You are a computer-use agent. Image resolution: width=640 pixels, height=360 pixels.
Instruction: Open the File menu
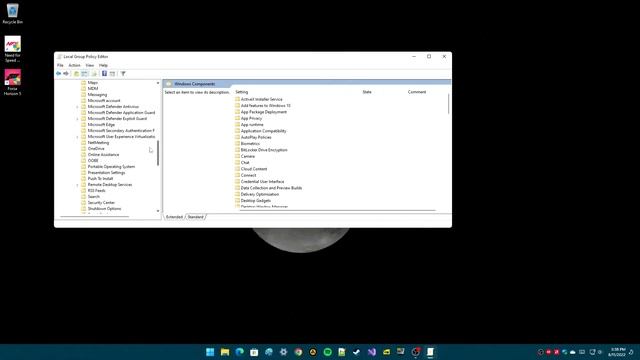[60, 65]
